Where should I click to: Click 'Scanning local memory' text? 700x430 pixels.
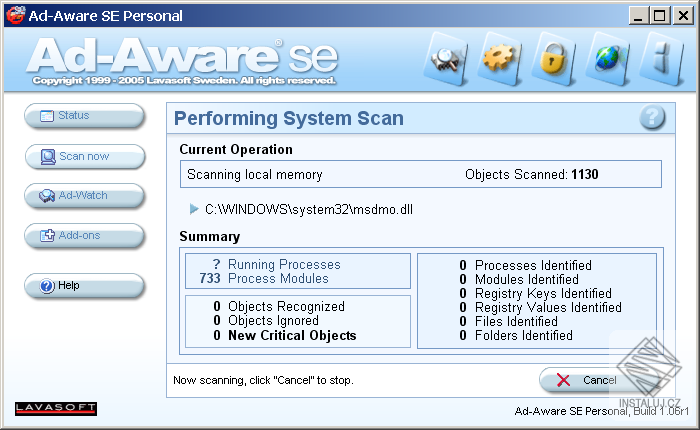[x=254, y=174]
